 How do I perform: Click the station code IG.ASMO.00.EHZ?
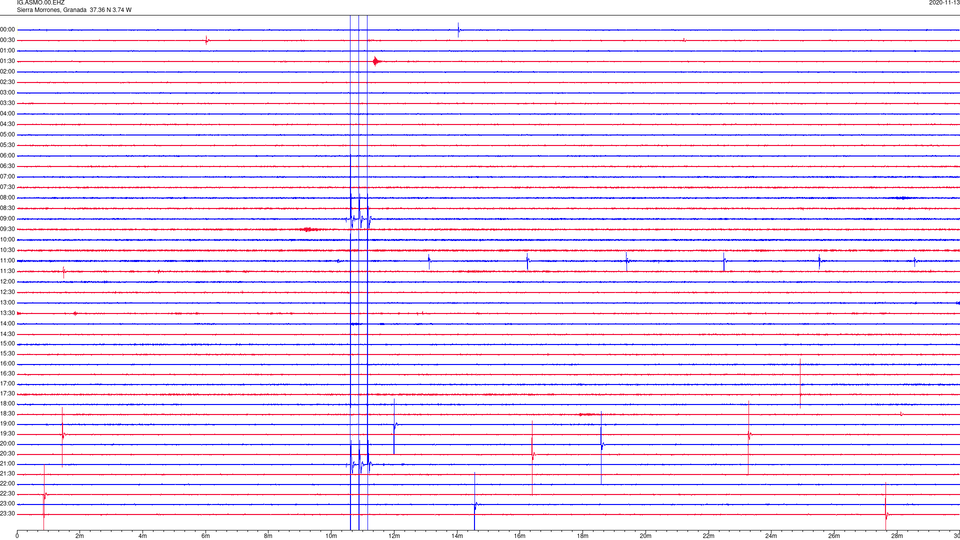[40, 3]
